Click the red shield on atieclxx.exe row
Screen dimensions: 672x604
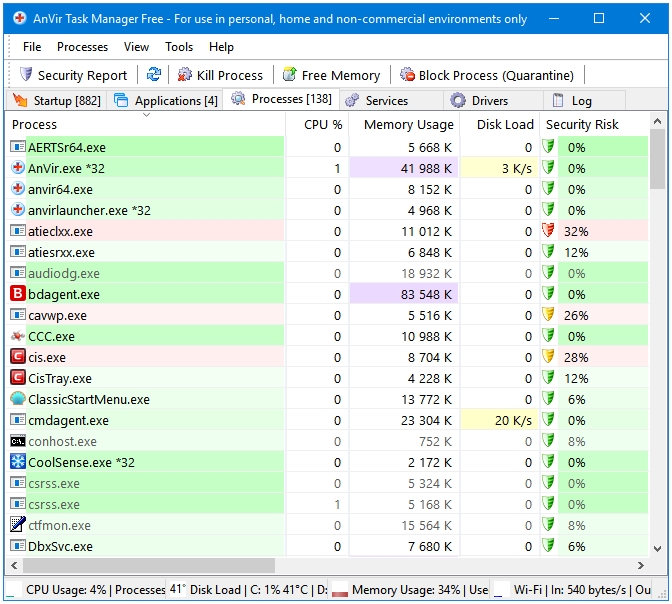[548, 231]
